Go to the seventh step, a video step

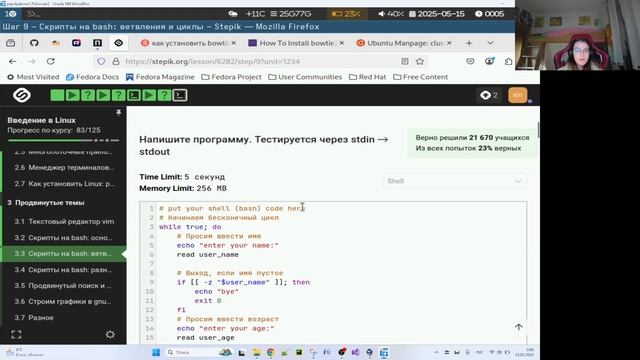pos(149,95)
